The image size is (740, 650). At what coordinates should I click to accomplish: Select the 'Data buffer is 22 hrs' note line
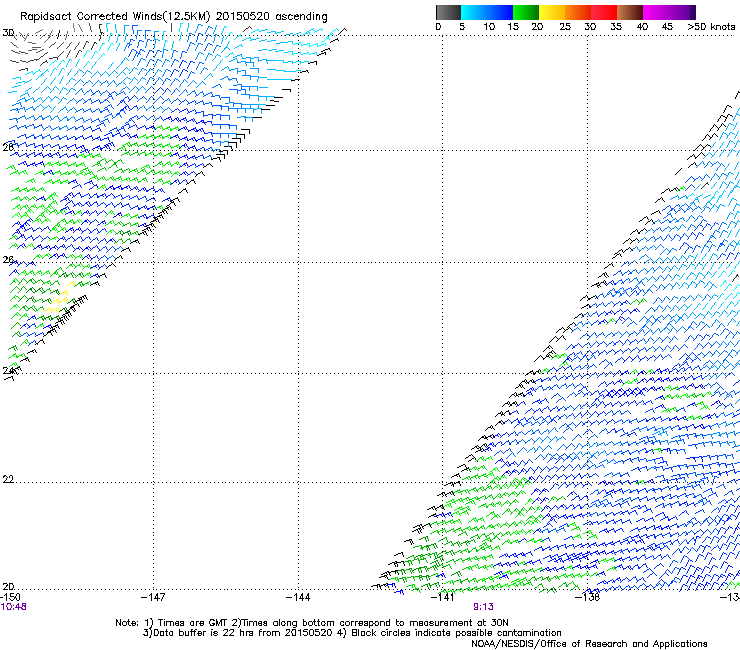352,633
